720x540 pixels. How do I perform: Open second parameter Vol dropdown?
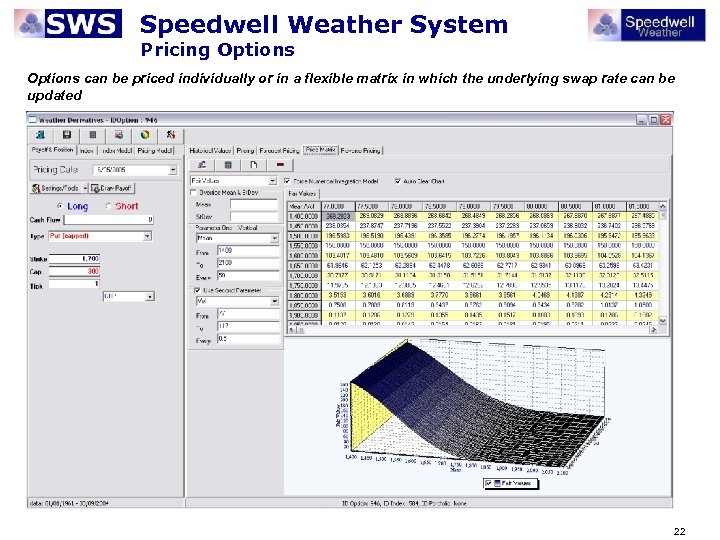[275, 302]
